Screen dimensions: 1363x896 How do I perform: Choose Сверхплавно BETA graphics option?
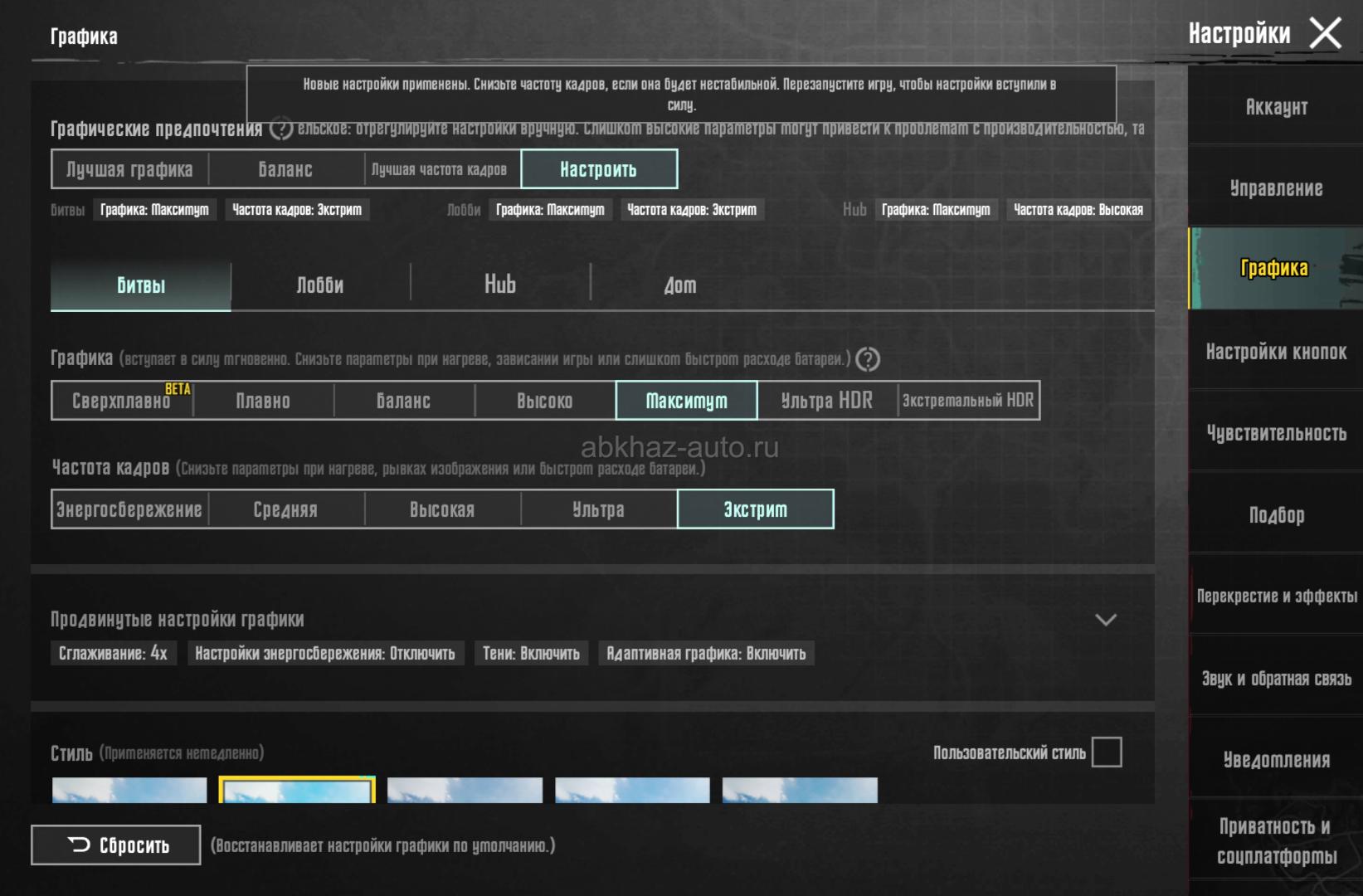pos(122,401)
